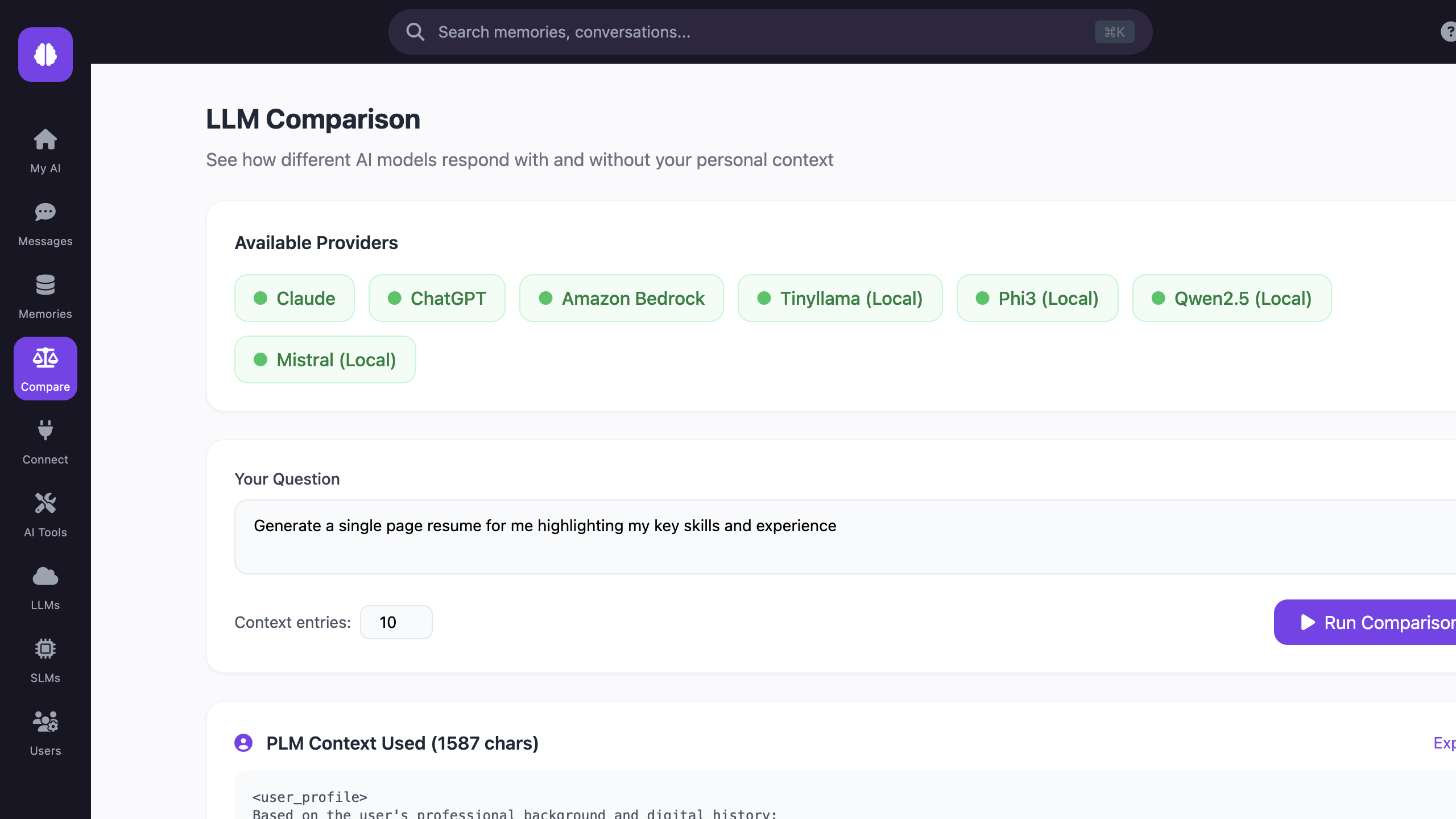
Task: Toggle the Tinyllama (Local) provider chip
Action: tap(840, 298)
